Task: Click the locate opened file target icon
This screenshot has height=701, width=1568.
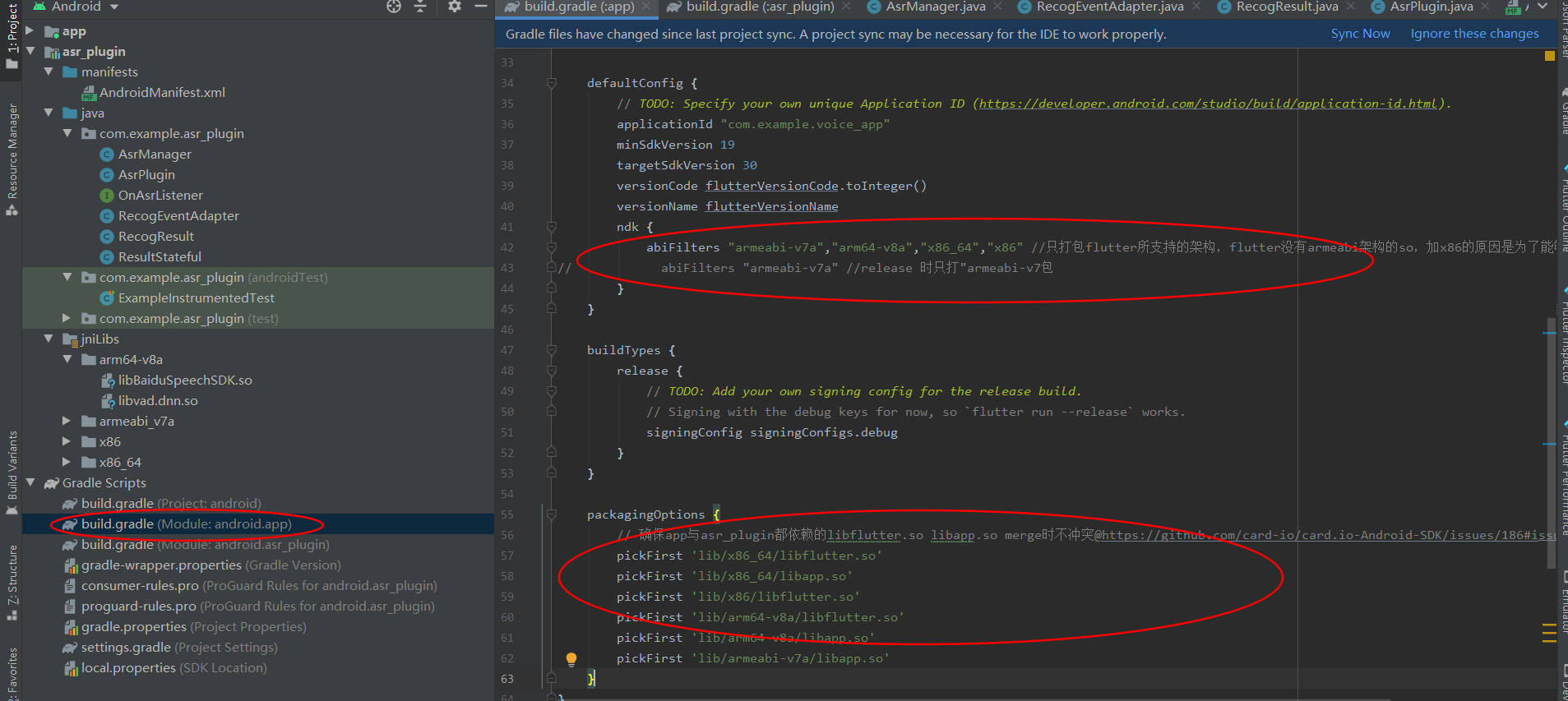Action: [x=394, y=7]
